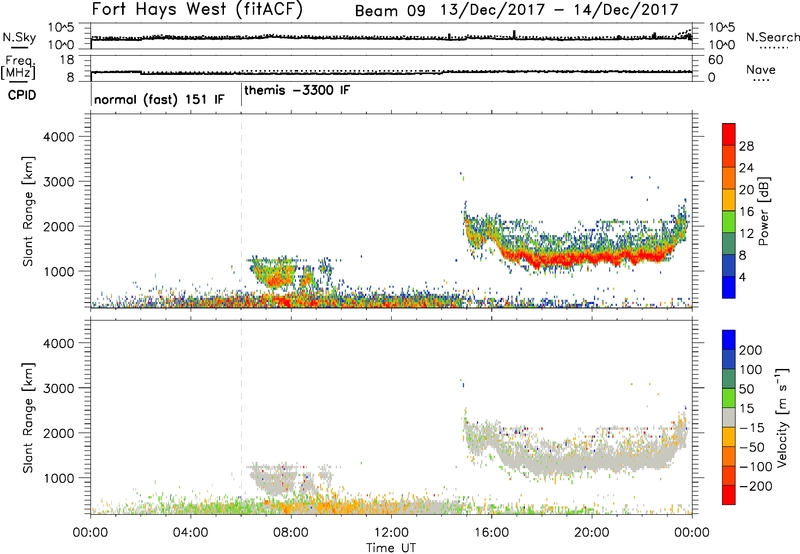Select the 'normal (fast) 151 IF' CPID text
The height and width of the screenshot is (554, 800).
pyautogui.click(x=159, y=99)
